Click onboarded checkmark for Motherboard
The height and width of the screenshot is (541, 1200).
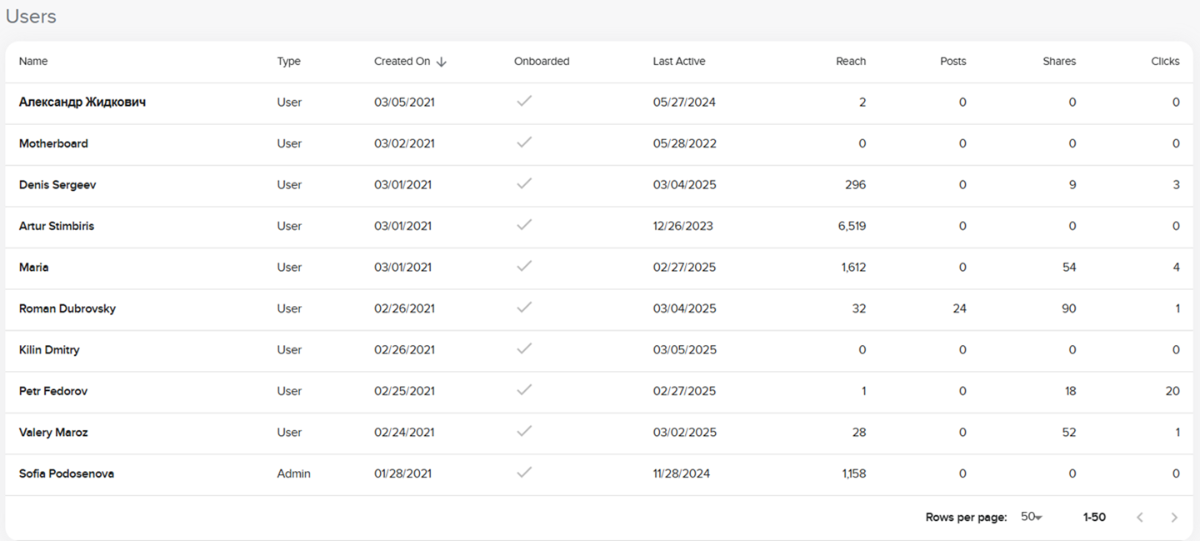coord(524,143)
